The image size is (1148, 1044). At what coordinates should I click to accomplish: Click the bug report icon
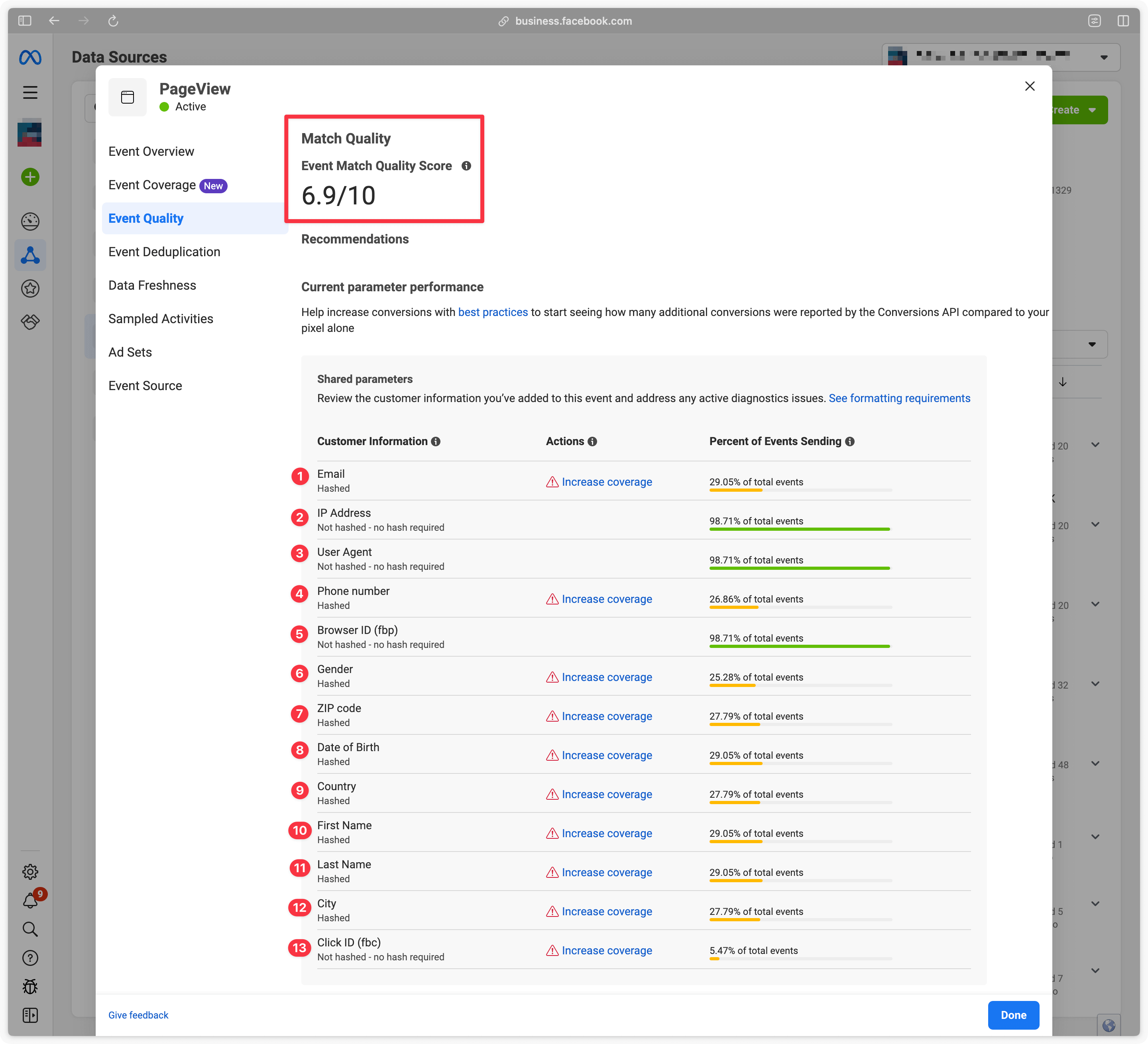coord(30,987)
